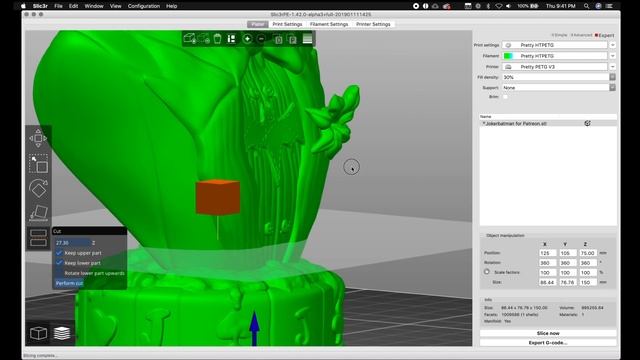Switch to the Plater tab

258,24
